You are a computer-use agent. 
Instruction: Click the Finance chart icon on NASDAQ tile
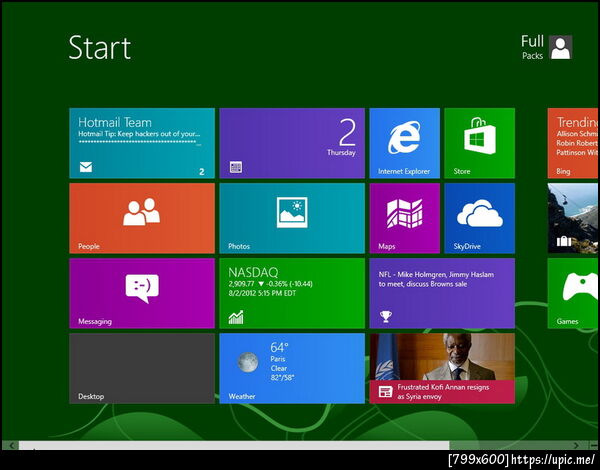pyautogui.click(x=236, y=317)
